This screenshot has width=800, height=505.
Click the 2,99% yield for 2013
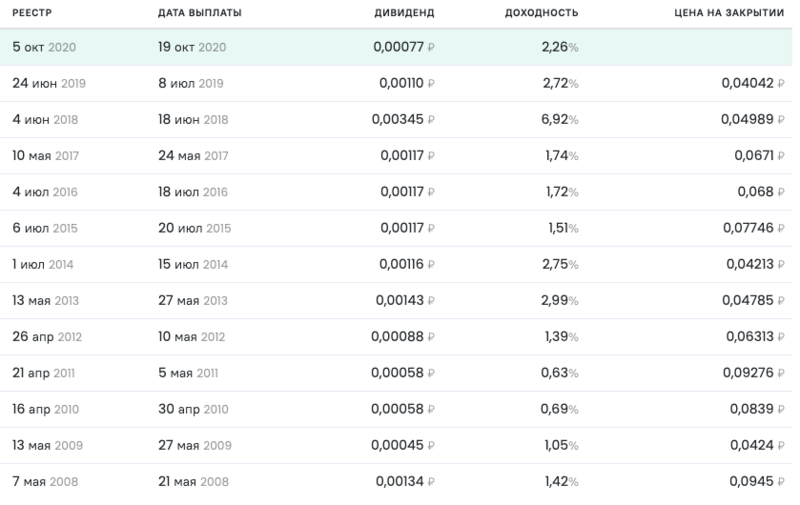point(560,300)
